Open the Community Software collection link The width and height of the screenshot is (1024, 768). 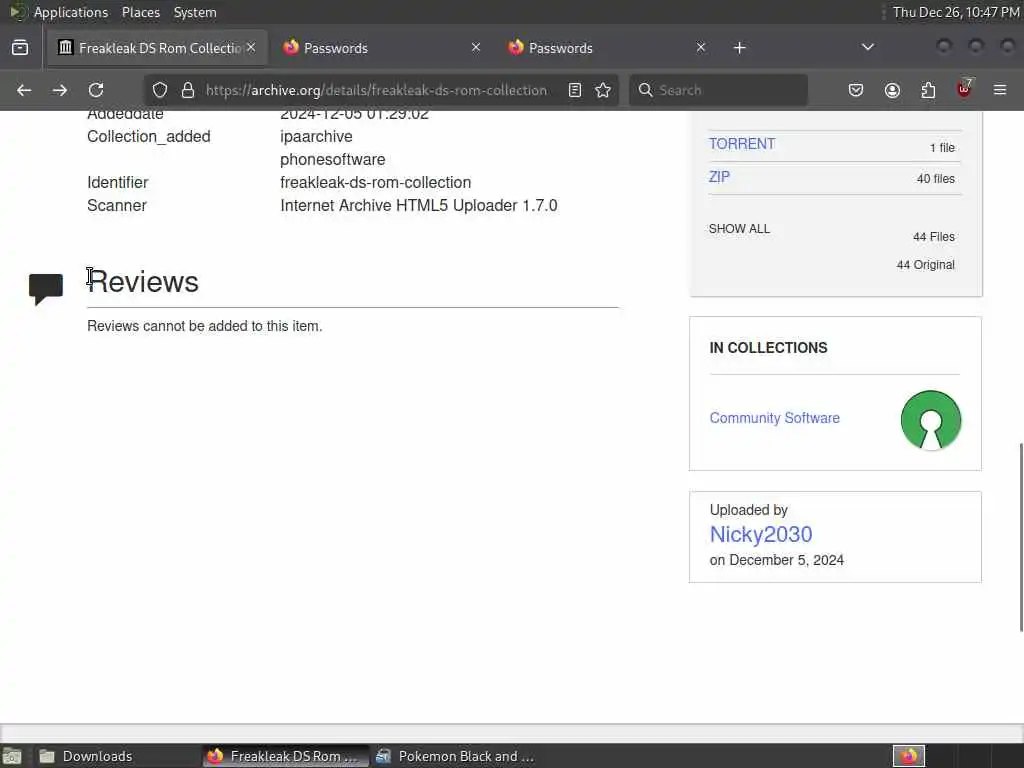(x=775, y=418)
